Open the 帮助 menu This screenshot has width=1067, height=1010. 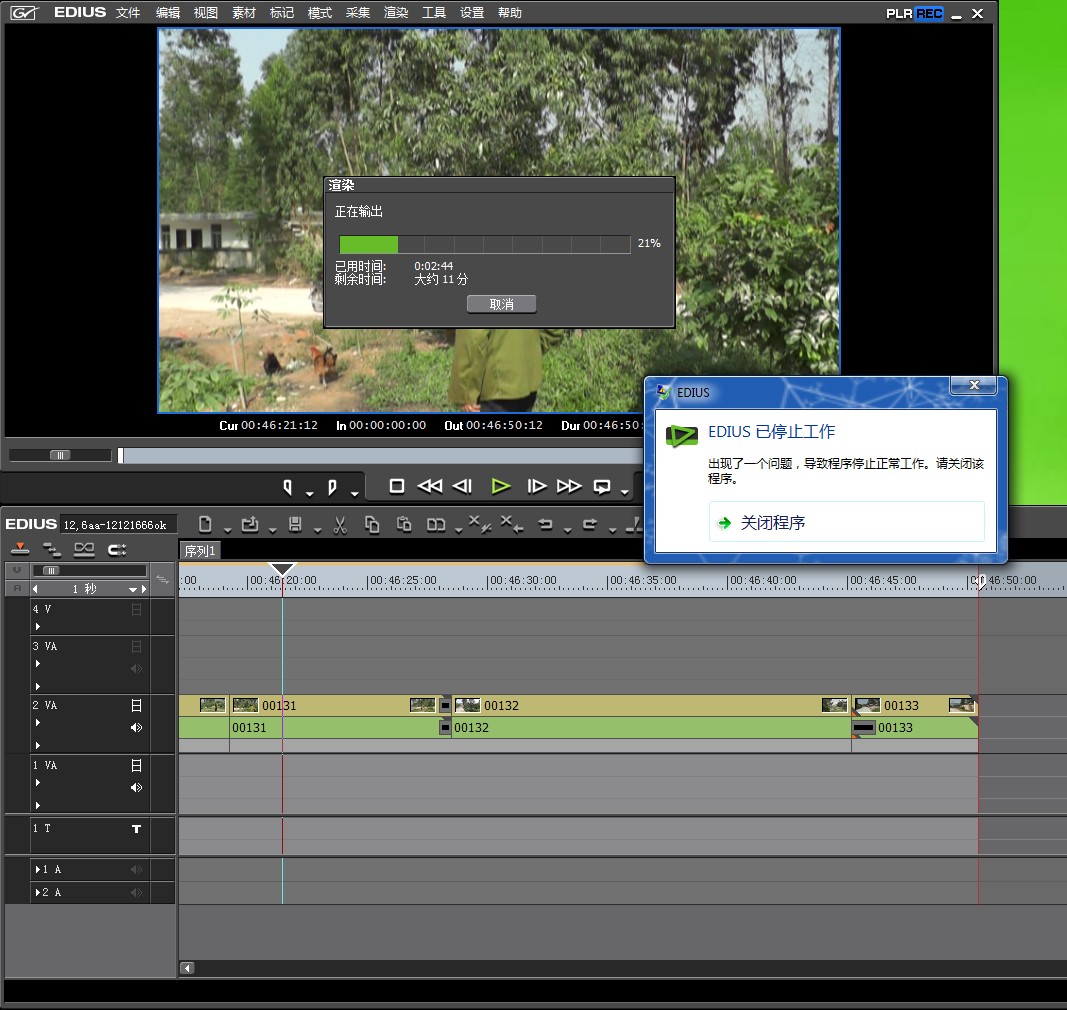click(510, 13)
